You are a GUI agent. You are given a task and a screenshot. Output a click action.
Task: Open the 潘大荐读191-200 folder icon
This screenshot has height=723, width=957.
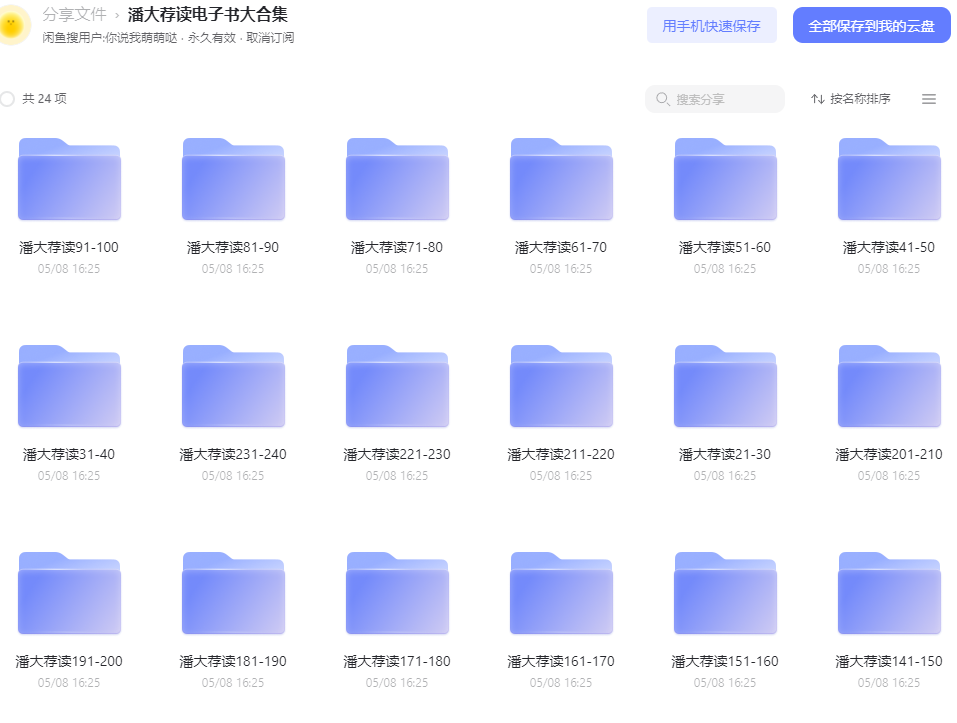[x=70, y=592]
